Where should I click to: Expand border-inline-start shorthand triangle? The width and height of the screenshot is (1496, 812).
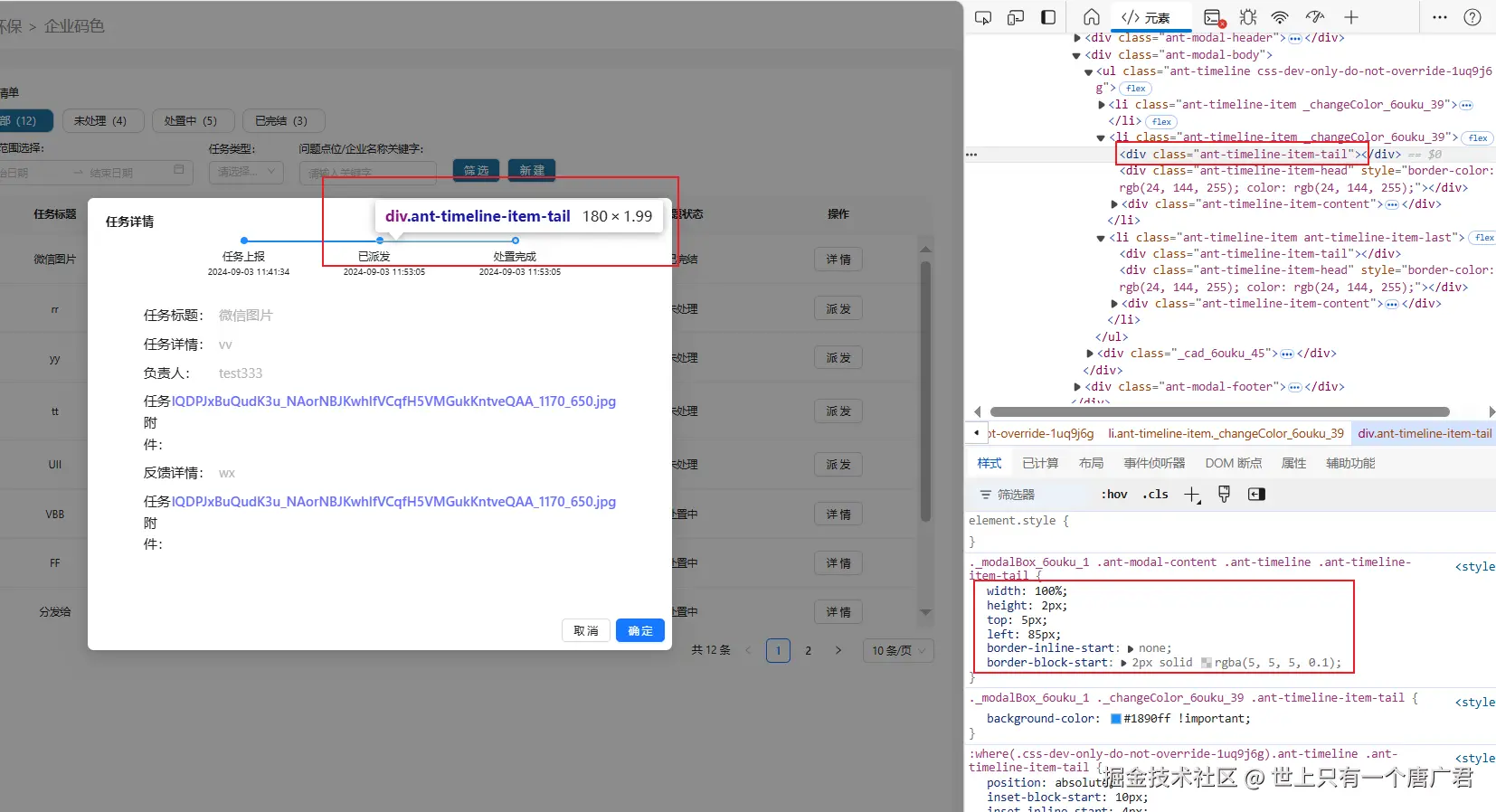point(1131,649)
